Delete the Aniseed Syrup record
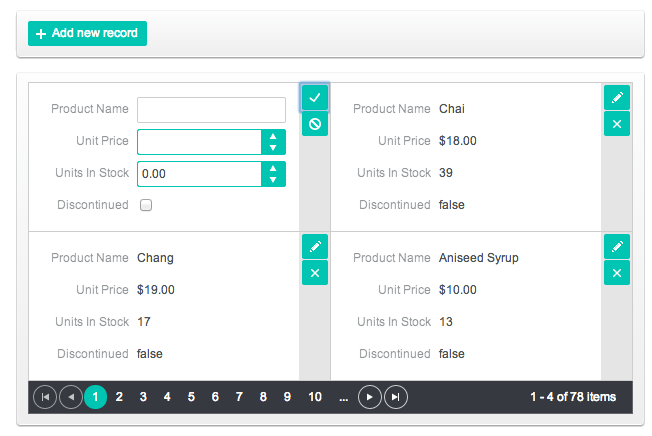 point(617,273)
